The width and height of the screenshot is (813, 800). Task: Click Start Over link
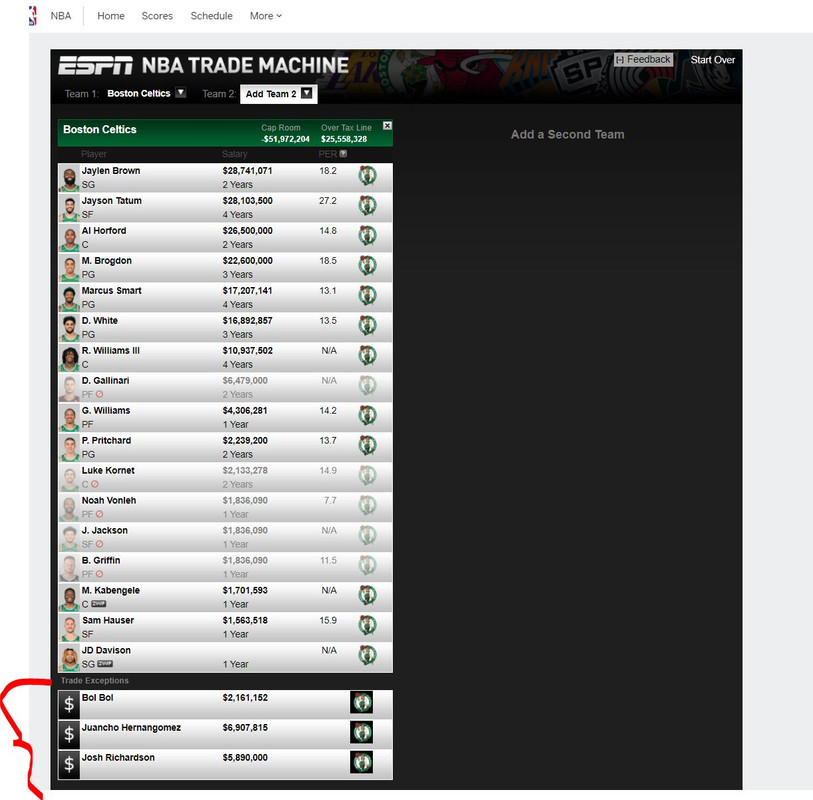pyautogui.click(x=712, y=60)
